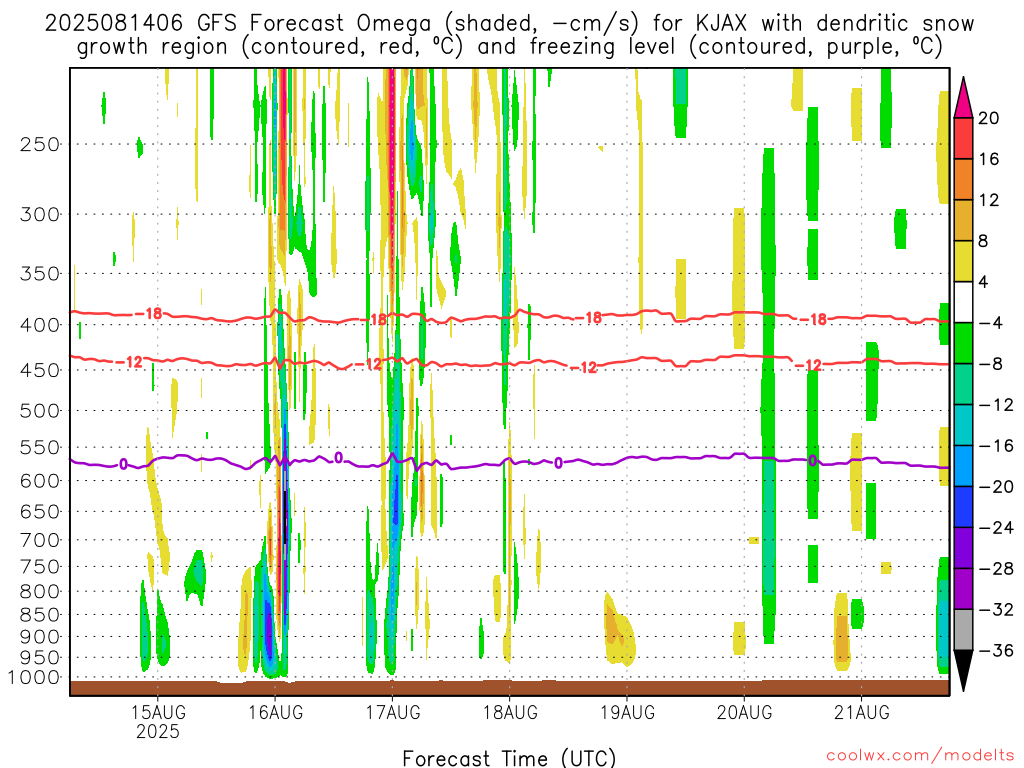Click the 300 pressure level label
This screenshot has width=1024, height=768.
[x=40, y=214]
